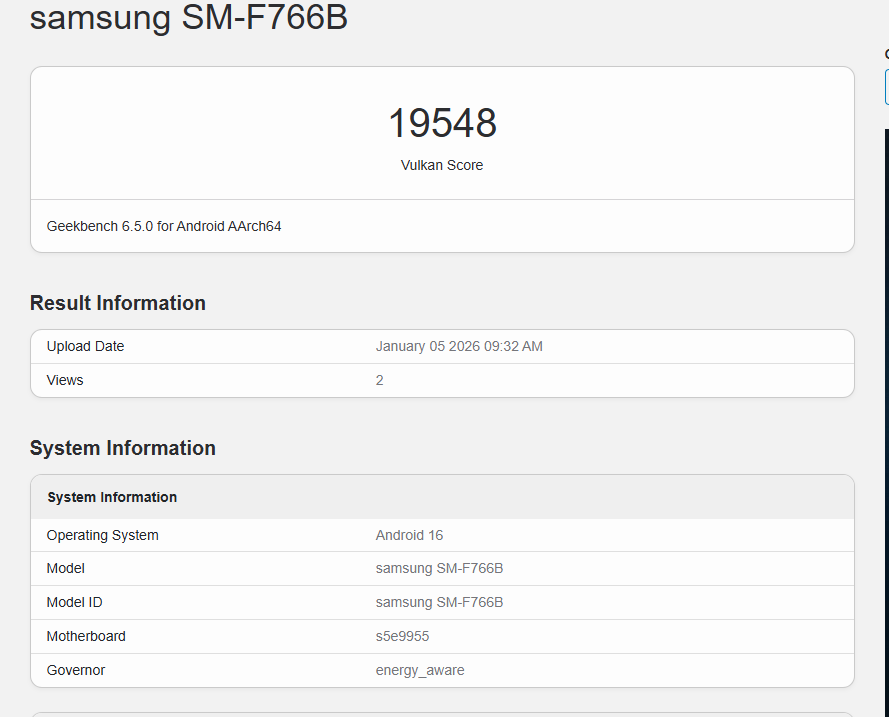The height and width of the screenshot is (717, 889).
Task: Click the 19548 Vulkan score number
Action: tap(442, 123)
